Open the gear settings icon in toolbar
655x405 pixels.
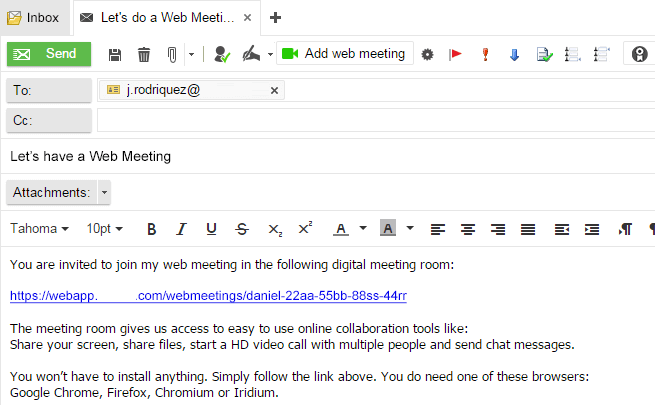(x=427, y=54)
